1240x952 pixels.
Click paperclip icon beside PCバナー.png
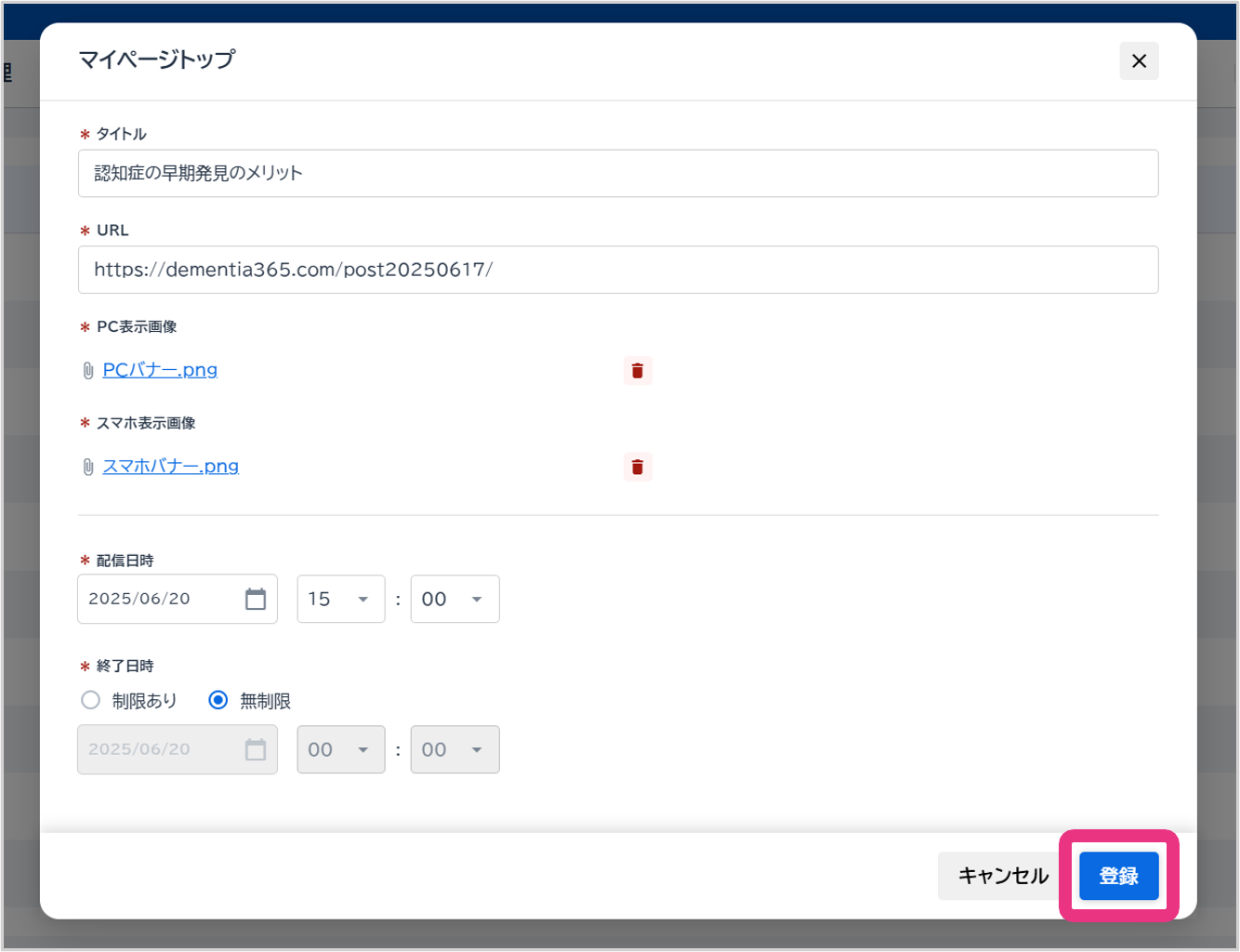pos(88,371)
